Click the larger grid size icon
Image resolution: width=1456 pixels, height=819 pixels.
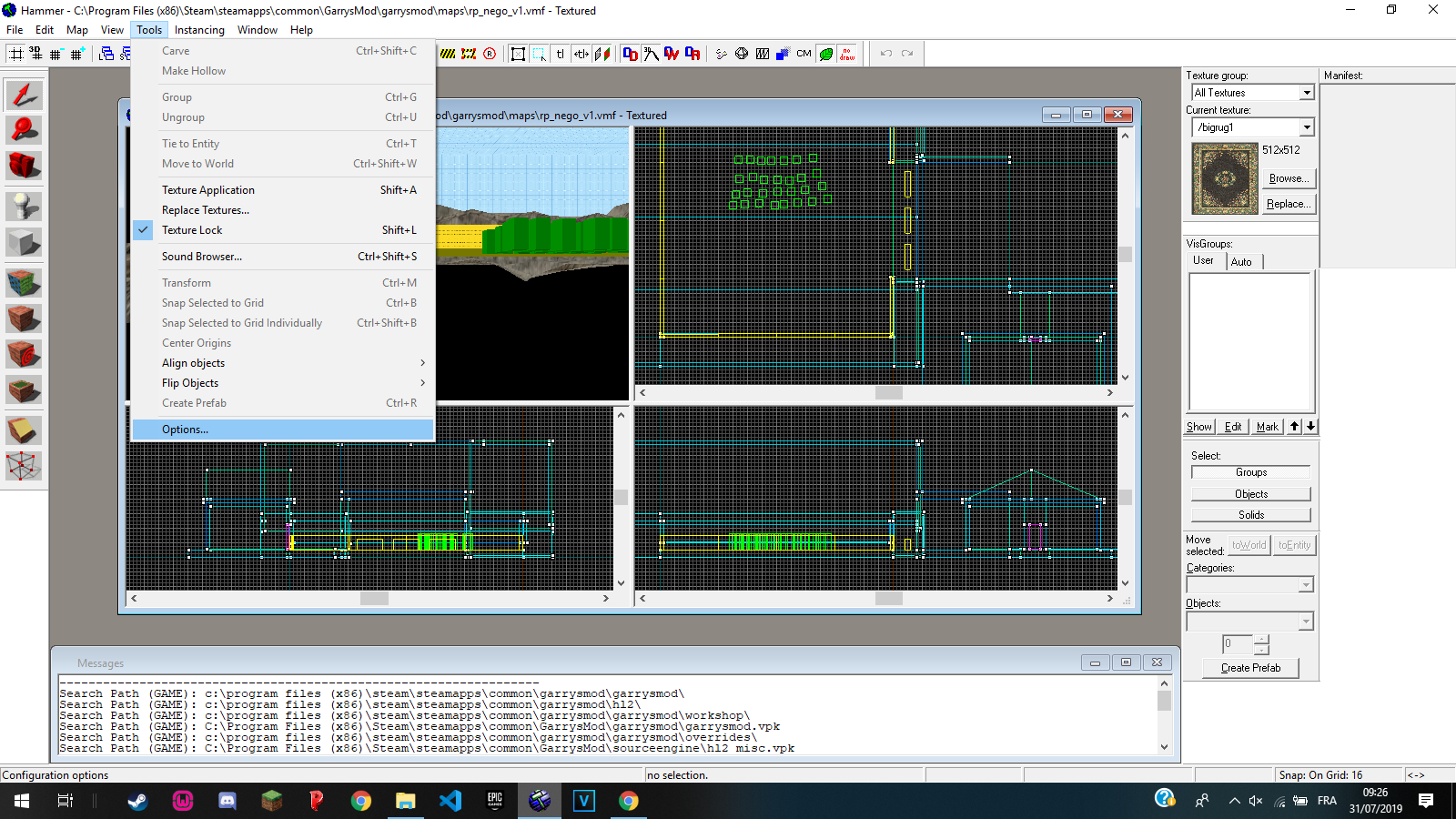(76, 54)
